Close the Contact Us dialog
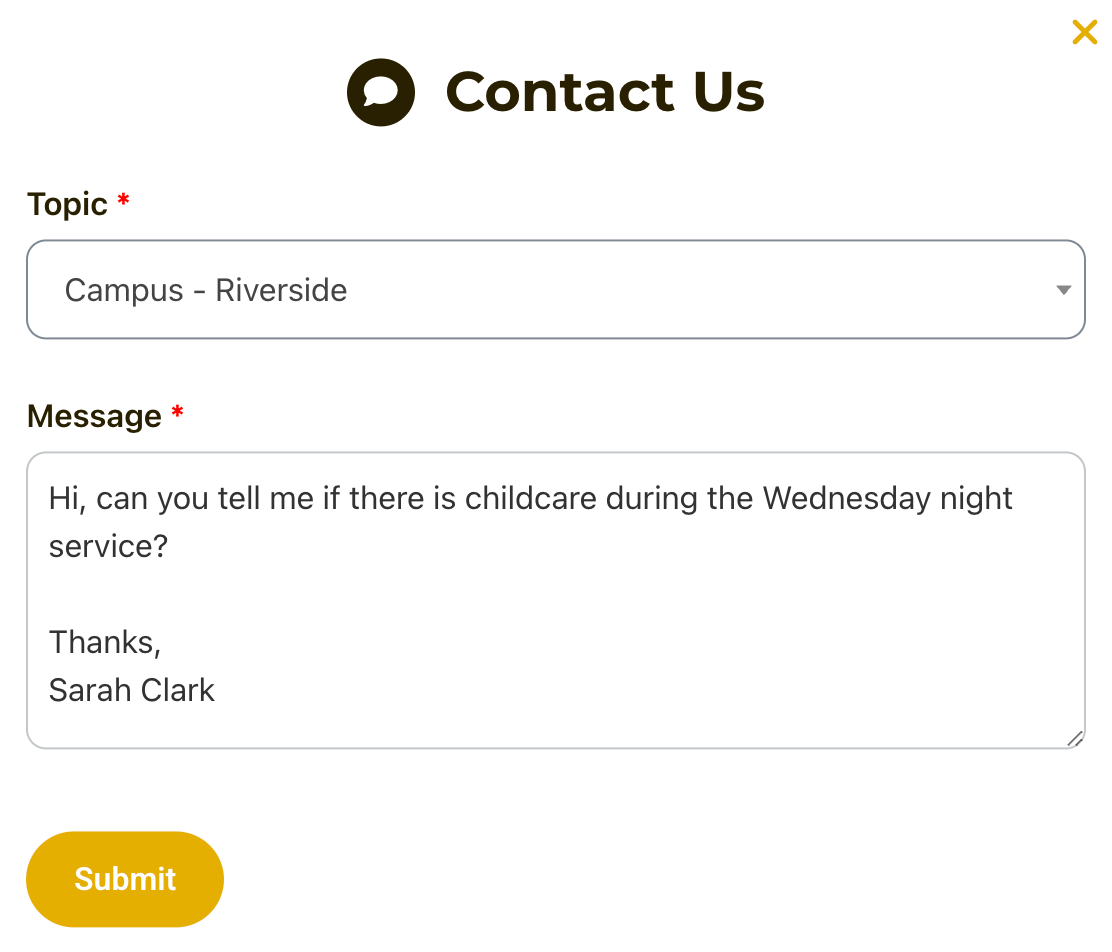The height and width of the screenshot is (952, 1112). (1084, 32)
